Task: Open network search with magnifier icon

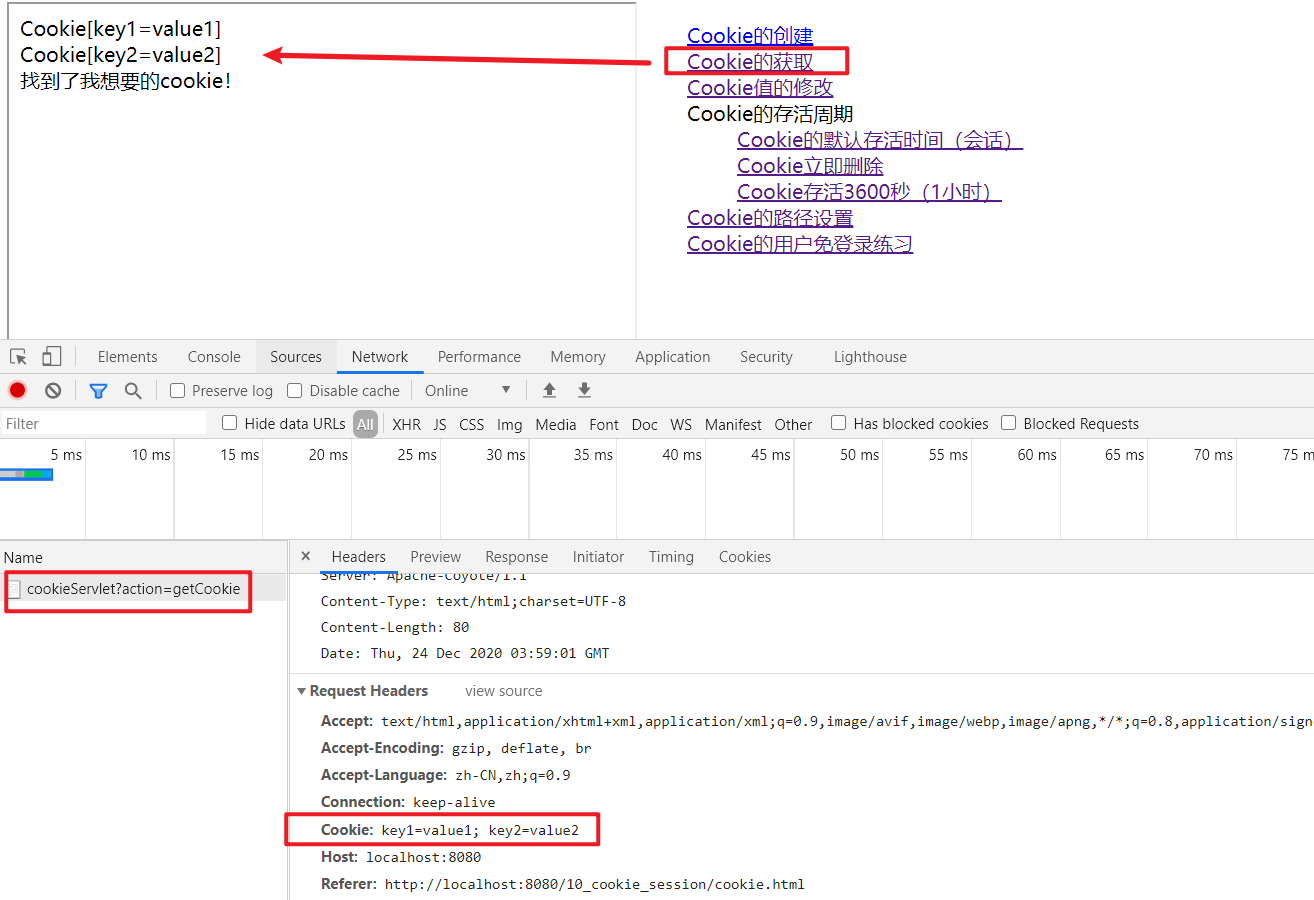Action: click(133, 391)
